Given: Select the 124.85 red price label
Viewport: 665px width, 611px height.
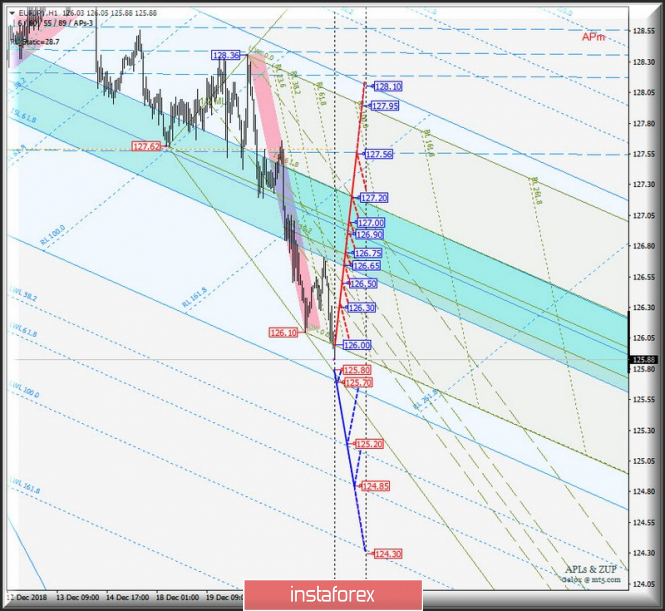Looking at the screenshot, I should click(x=375, y=486).
